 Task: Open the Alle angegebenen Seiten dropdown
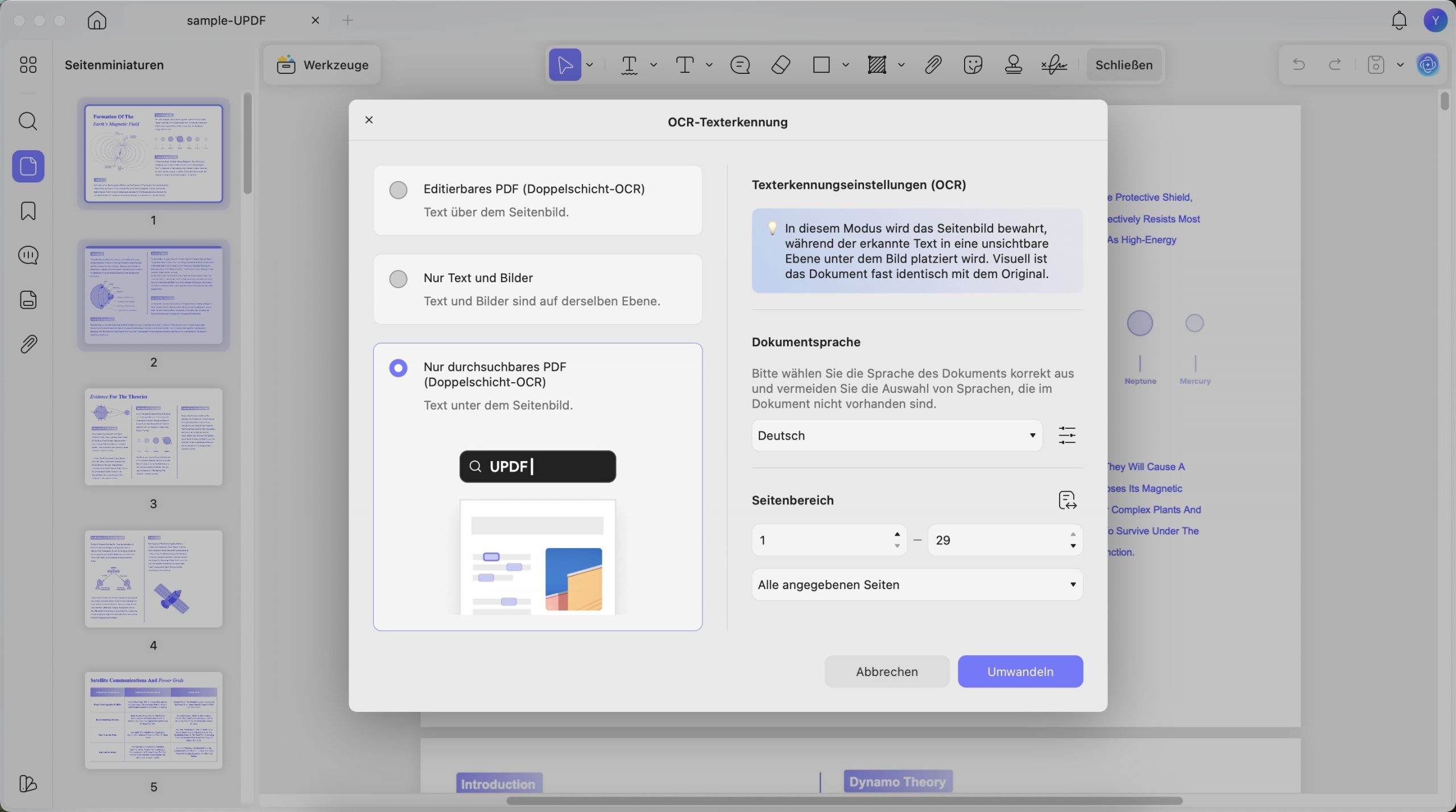coord(917,585)
